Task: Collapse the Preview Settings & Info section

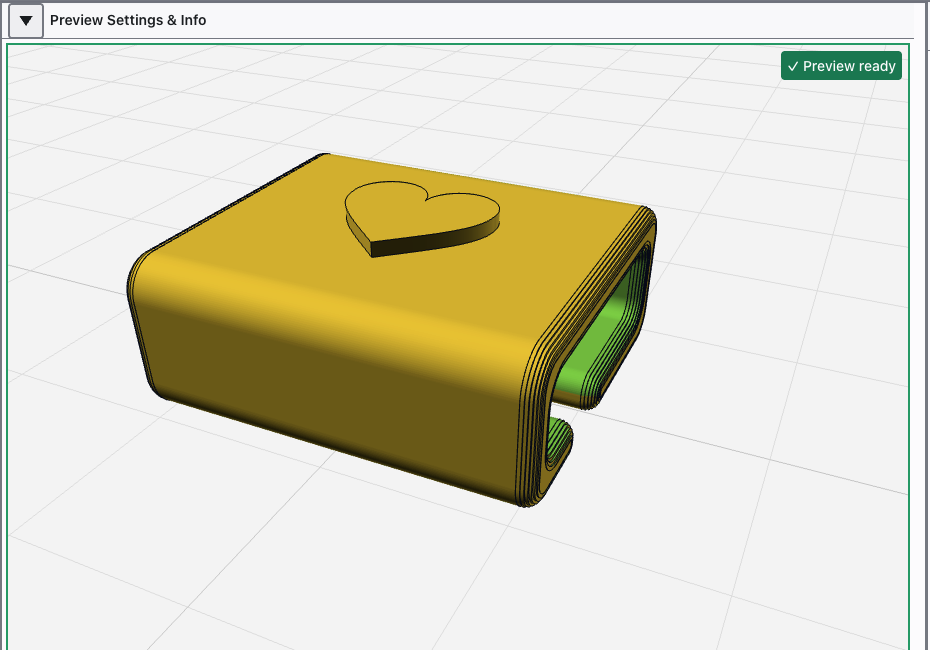Action: (26, 21)
